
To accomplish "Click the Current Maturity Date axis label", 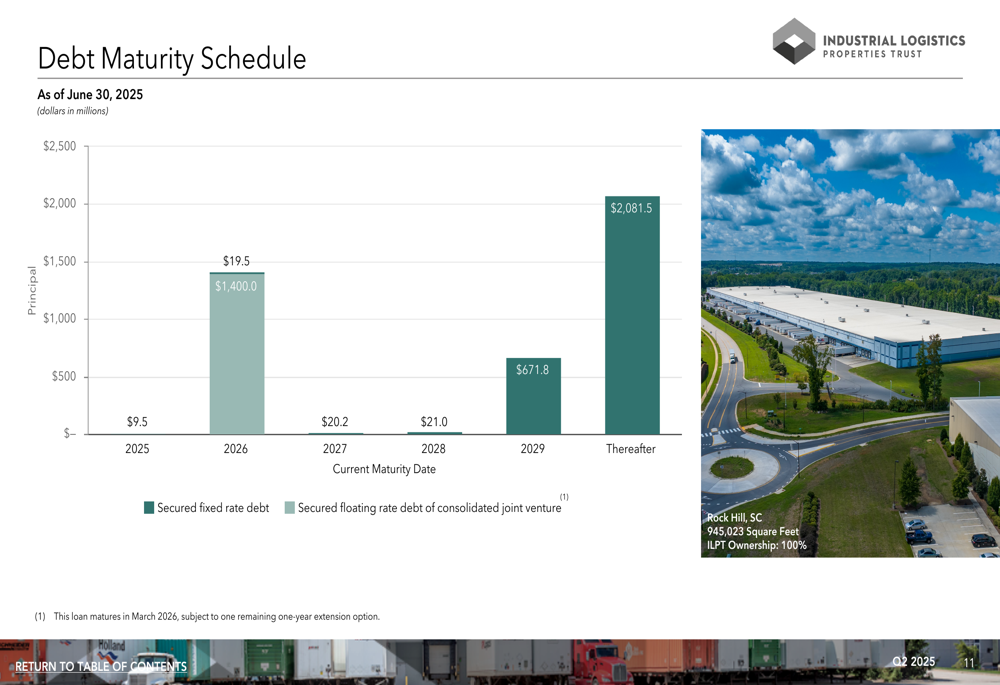I will click(384, 469).
